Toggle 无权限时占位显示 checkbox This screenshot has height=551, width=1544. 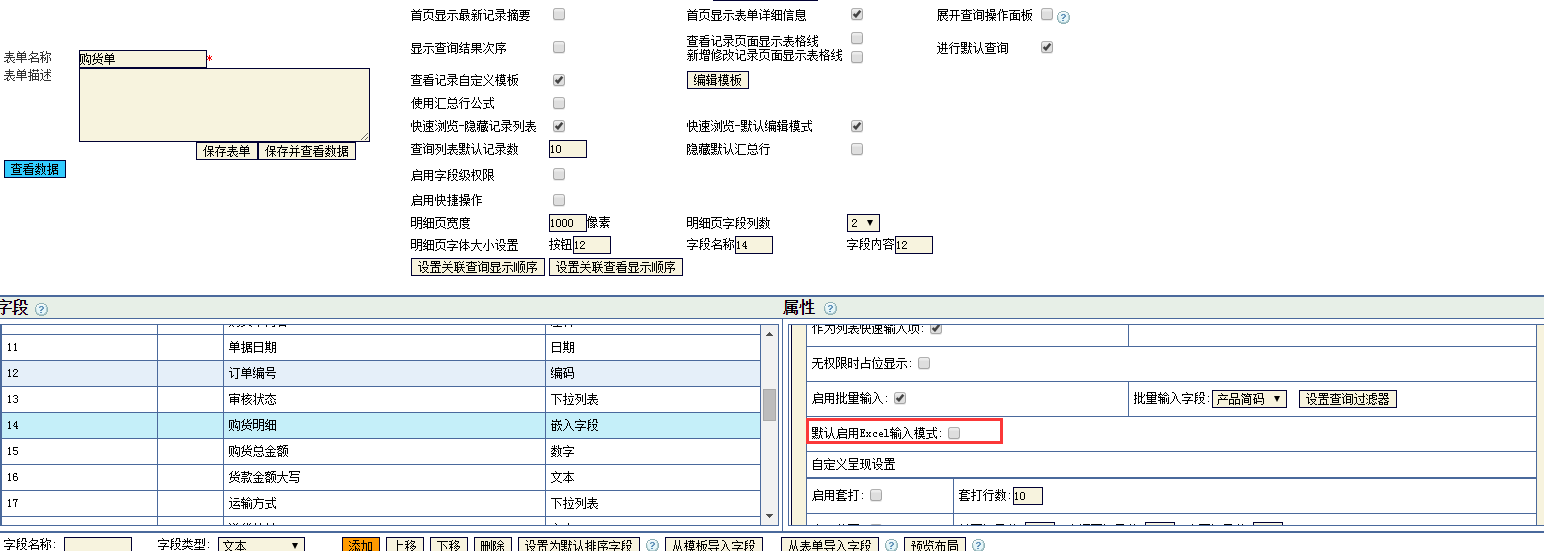[924, 363]
